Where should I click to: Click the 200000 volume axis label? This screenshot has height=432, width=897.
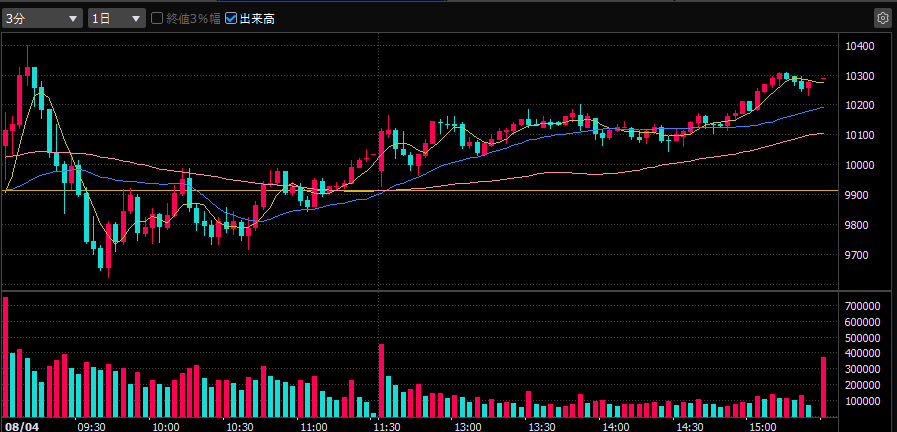(862, 385)
